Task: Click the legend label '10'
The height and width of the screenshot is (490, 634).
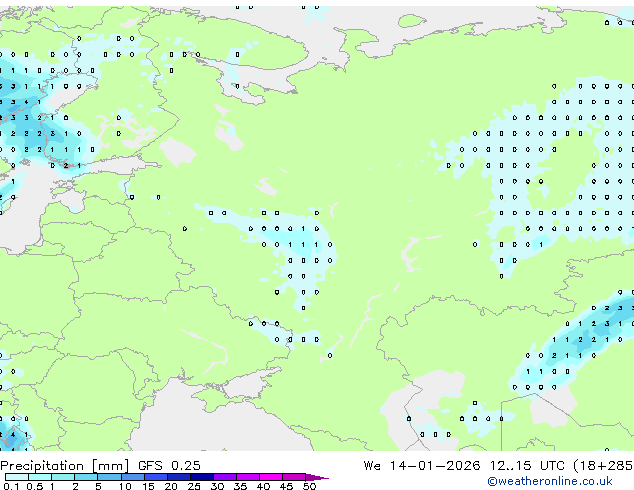Action: 125,486
